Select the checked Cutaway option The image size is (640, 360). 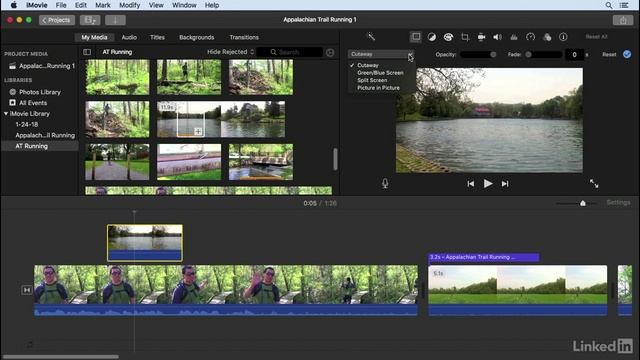pyautogui.click(x=368, y=65)
